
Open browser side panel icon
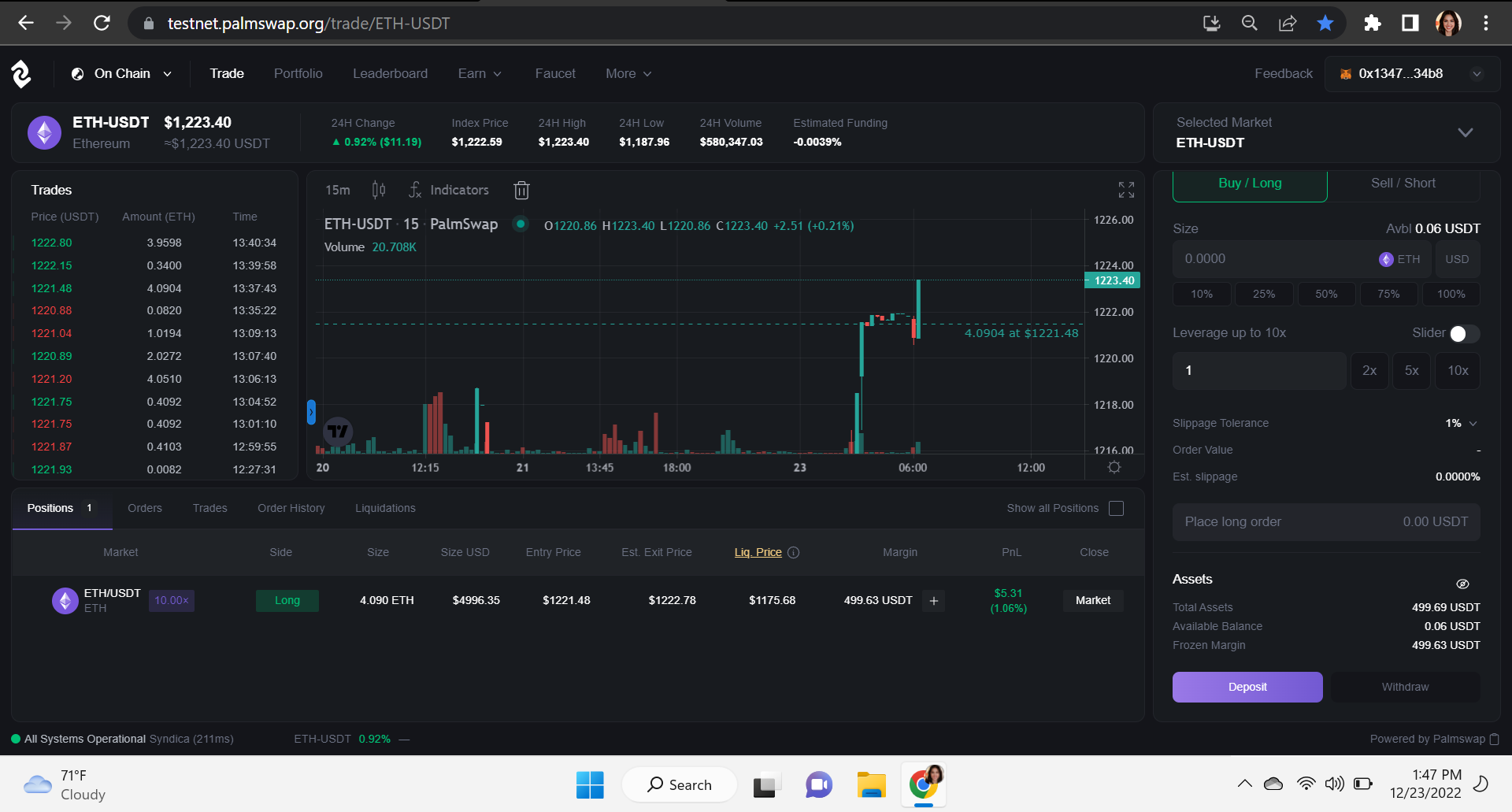click(1410, 23)
